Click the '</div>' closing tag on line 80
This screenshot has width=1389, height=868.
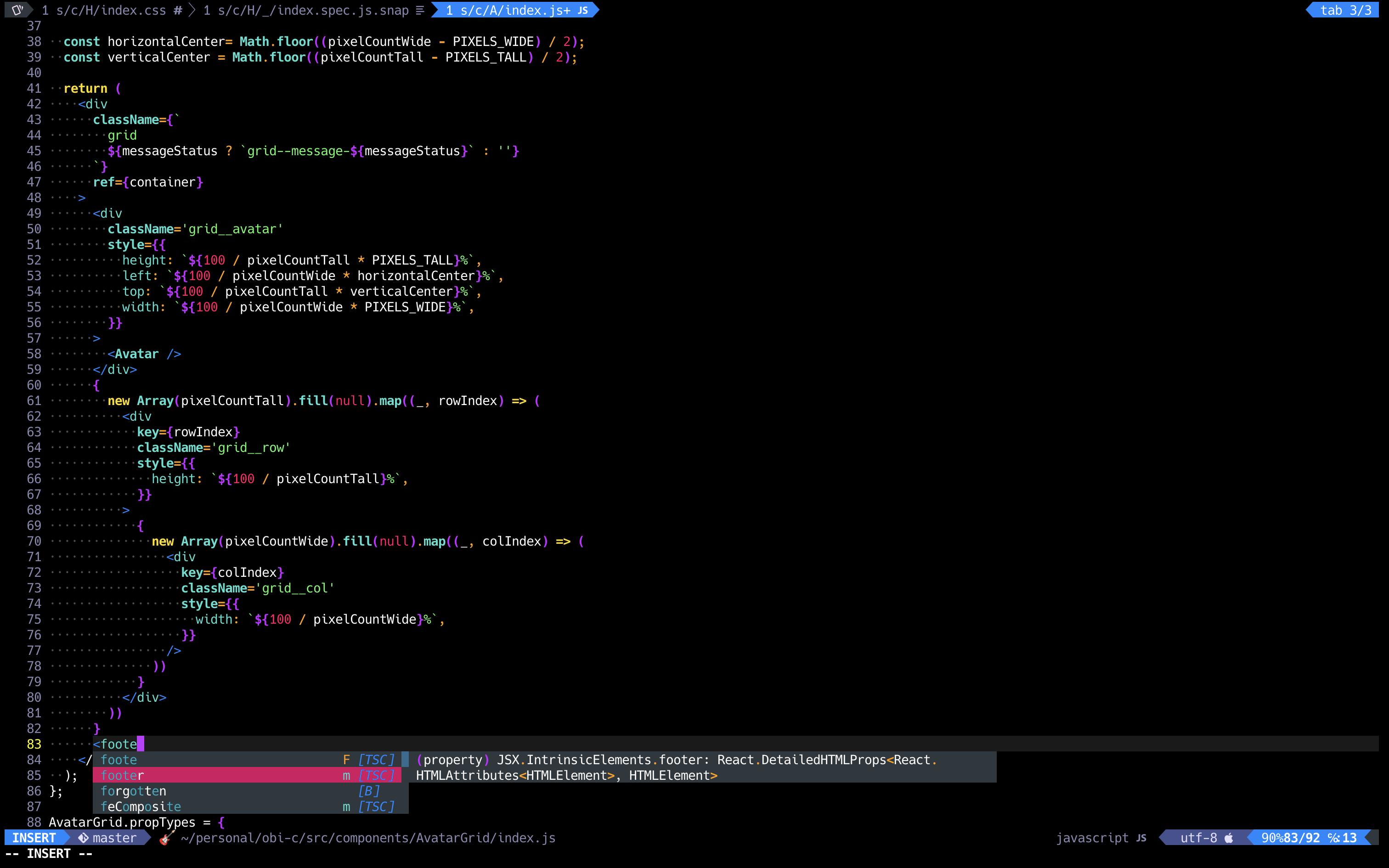coord(144,697)
